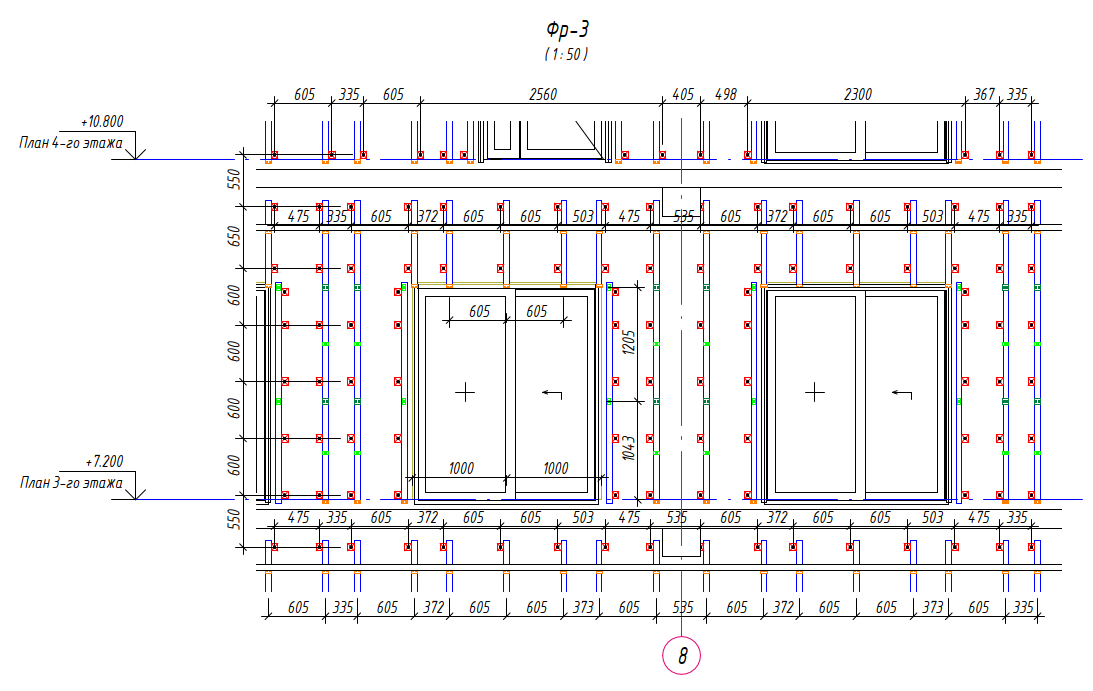The image size is (1093, 691).
Task: Click the План 3-го этажа label
Action: coord(70,483)
